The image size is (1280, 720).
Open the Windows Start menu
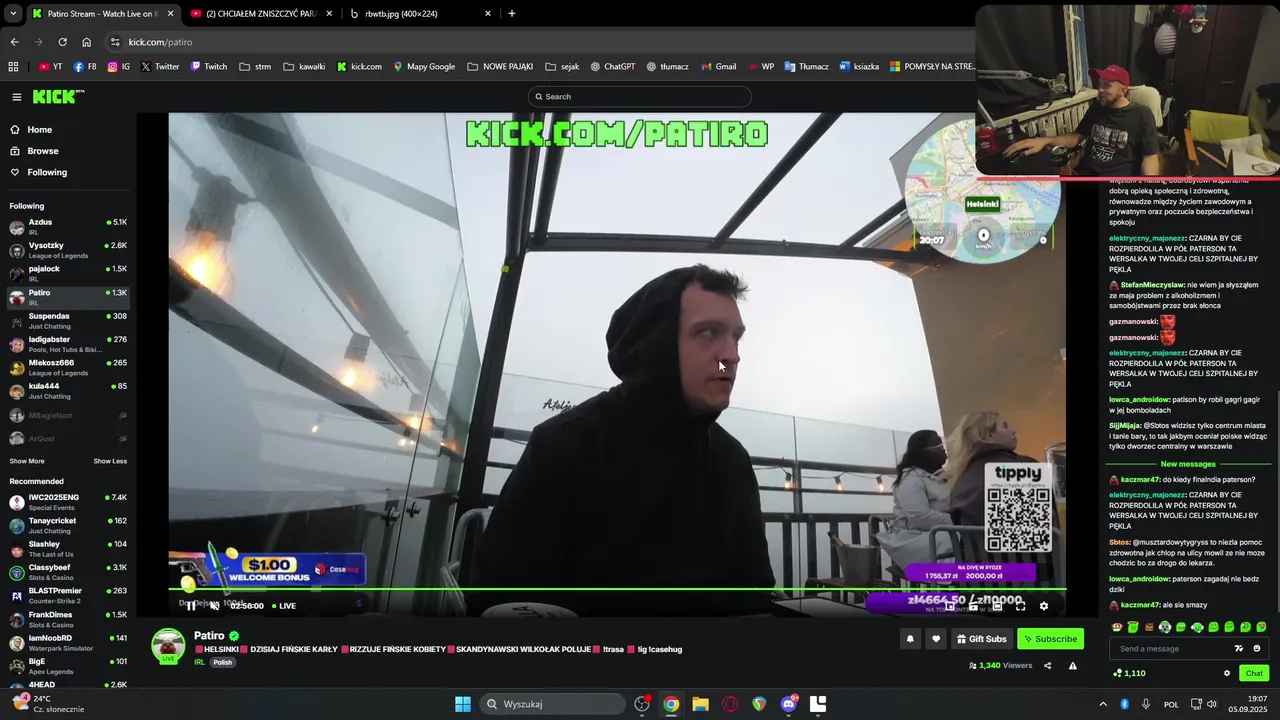(463, 704)
